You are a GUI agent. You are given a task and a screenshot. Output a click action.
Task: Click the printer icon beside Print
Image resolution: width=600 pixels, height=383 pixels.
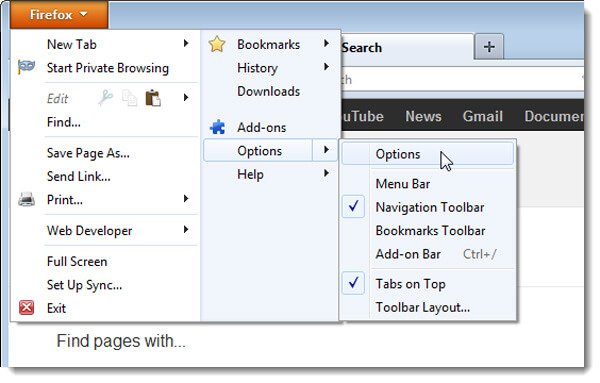tap(26, 199)
